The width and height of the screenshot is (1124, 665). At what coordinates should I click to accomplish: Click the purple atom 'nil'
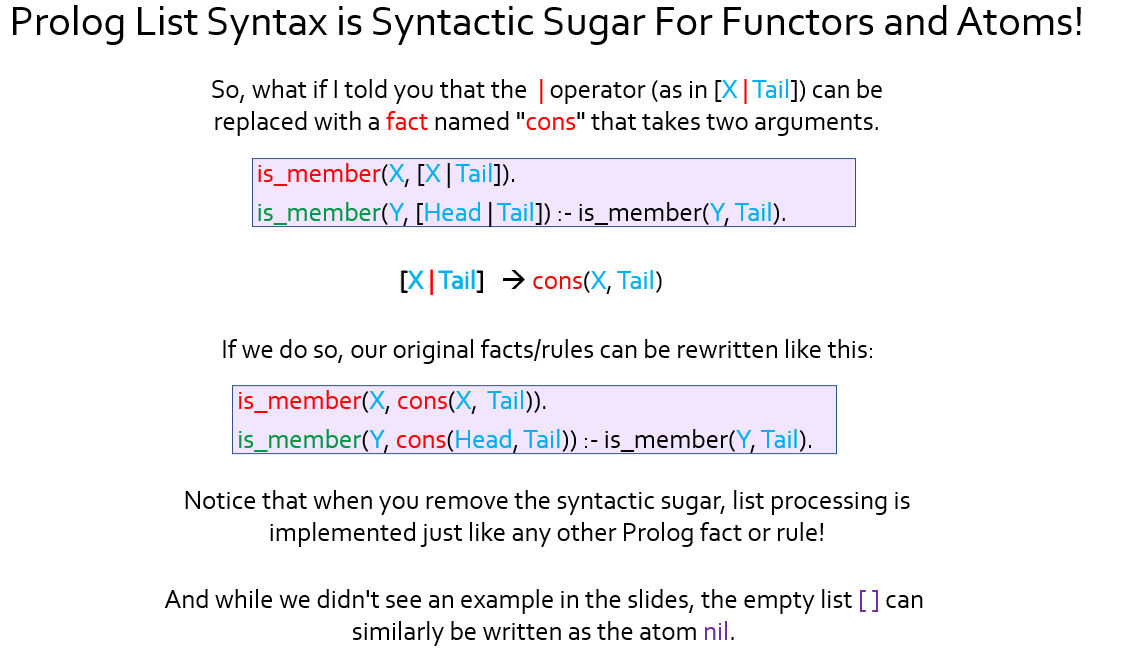point(716,631)
